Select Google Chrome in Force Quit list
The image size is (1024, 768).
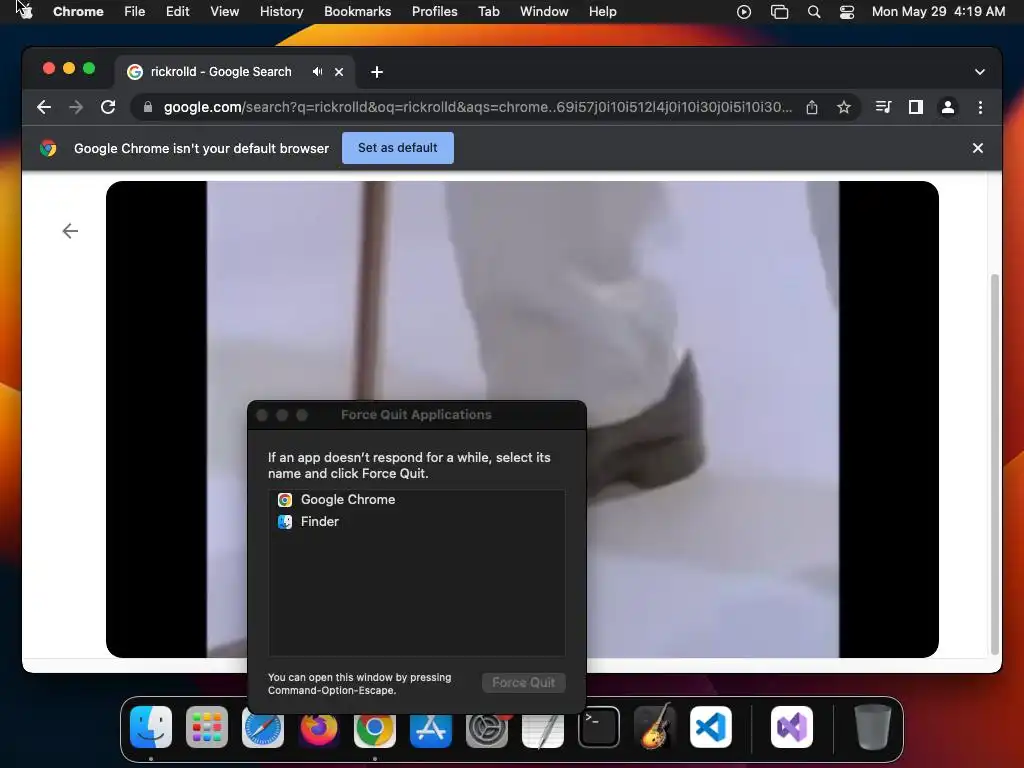tap(417, 500)
